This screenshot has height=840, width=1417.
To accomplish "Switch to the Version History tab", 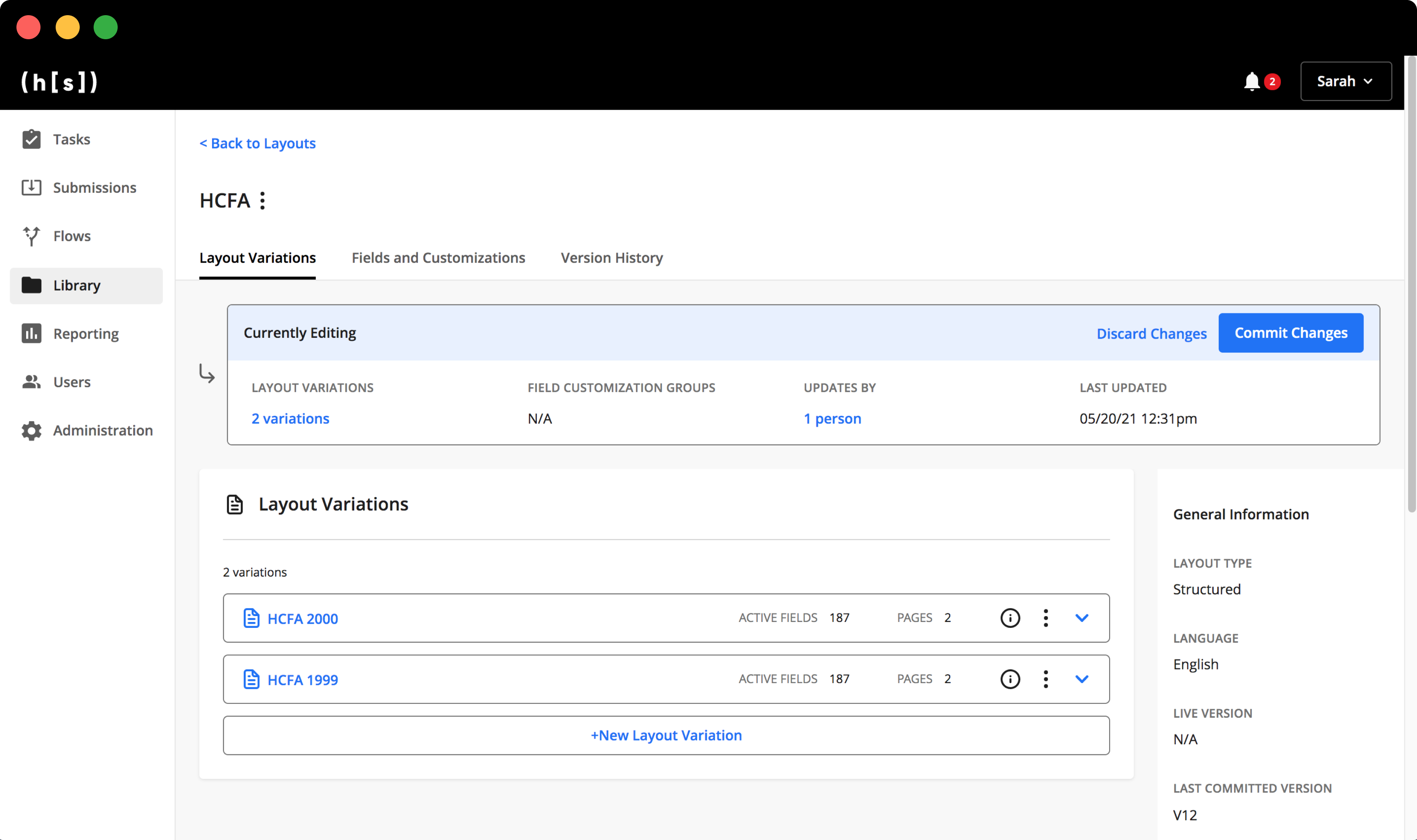I will 612,258.
